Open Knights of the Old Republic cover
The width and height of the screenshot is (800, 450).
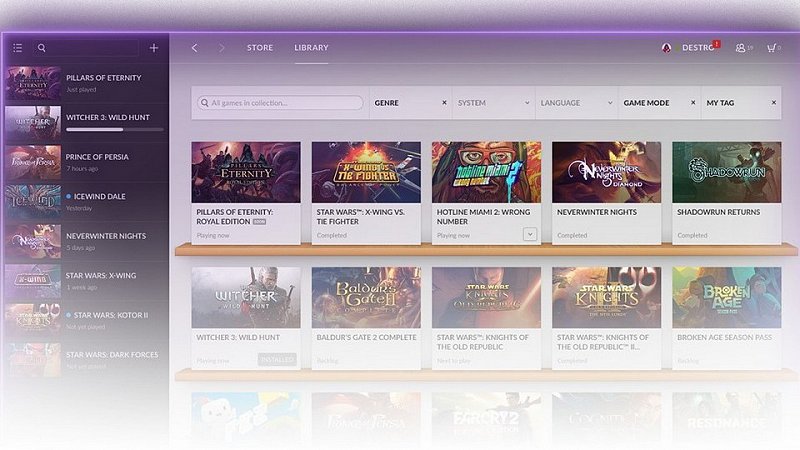(486, 297)
